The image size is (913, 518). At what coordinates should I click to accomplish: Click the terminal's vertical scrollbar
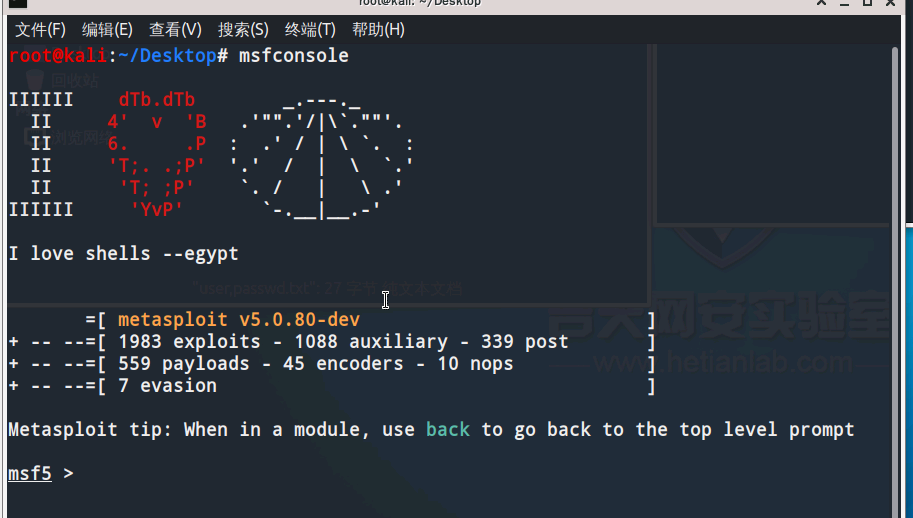point(896,282)
